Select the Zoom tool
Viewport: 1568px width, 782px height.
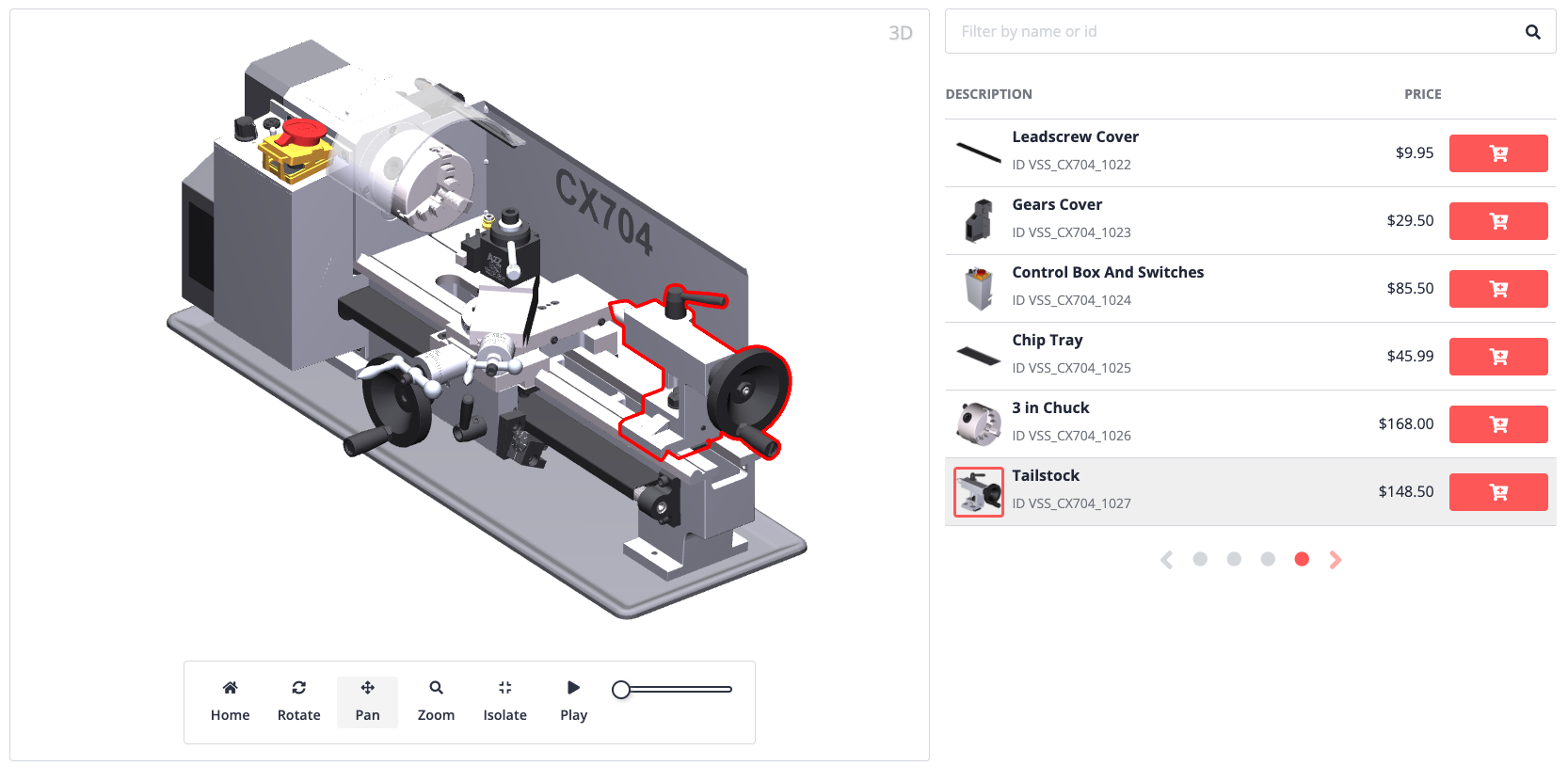[x=436, y=701]
